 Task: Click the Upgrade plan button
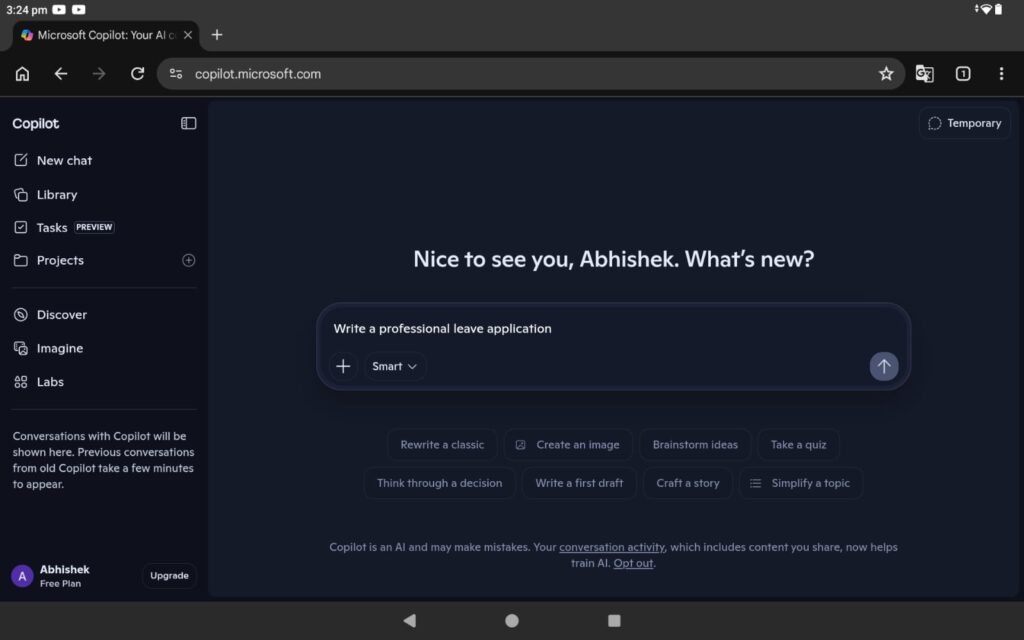click(169, 575)
